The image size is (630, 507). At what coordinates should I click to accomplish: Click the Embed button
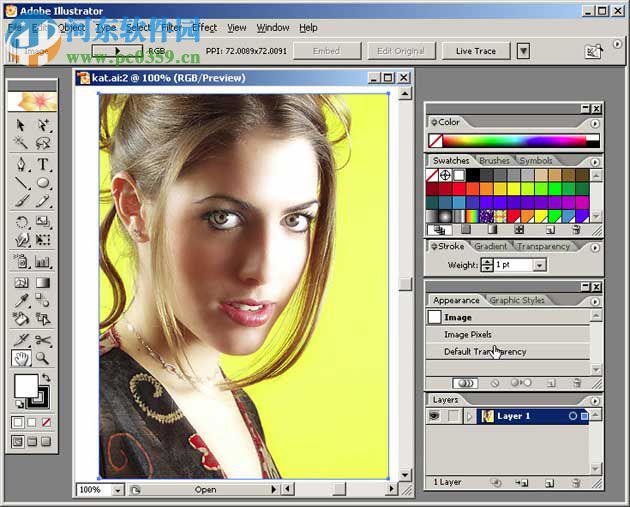pos(326,51)
